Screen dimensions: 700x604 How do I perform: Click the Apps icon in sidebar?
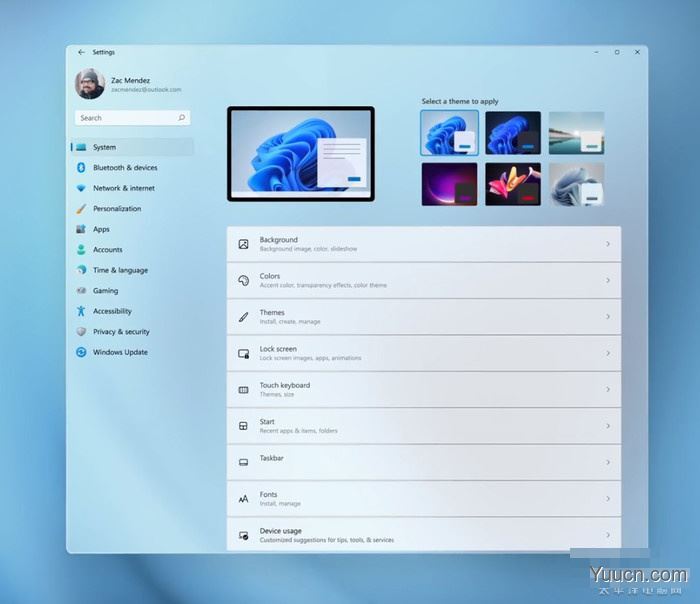point(81,229)
